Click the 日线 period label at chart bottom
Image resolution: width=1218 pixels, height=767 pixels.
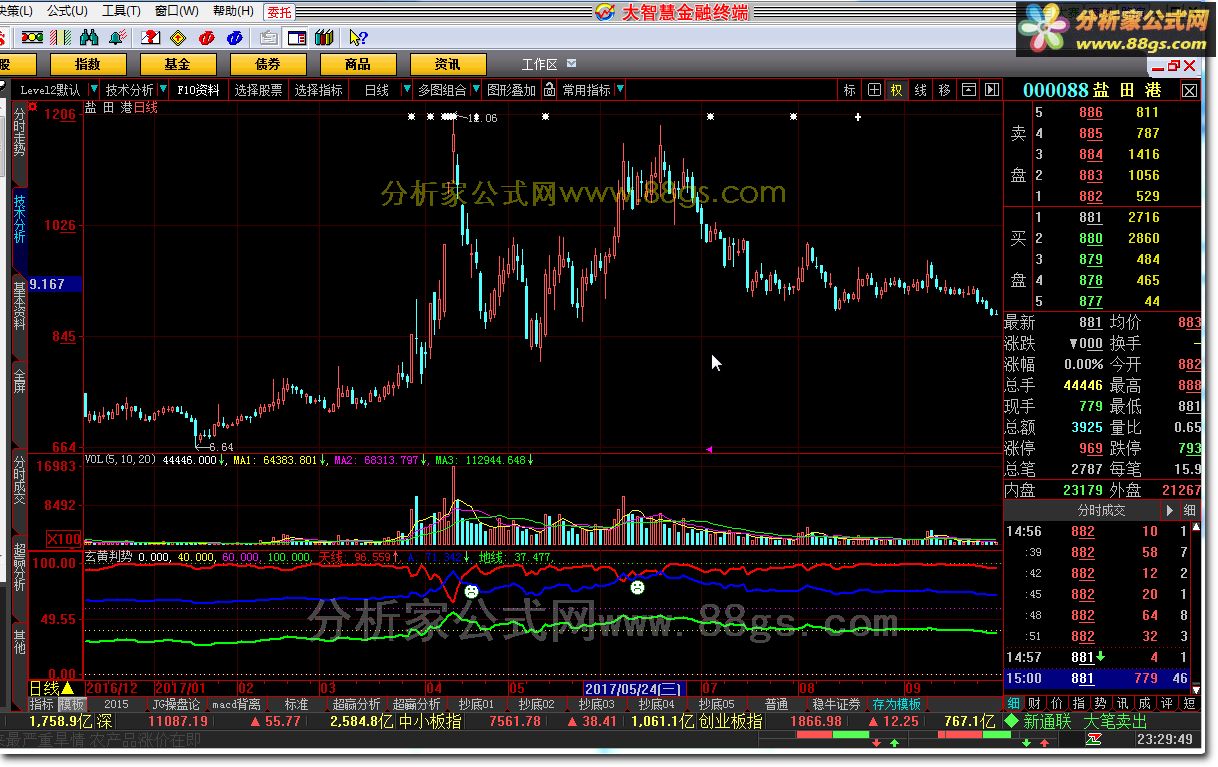(x=44, y=688)
